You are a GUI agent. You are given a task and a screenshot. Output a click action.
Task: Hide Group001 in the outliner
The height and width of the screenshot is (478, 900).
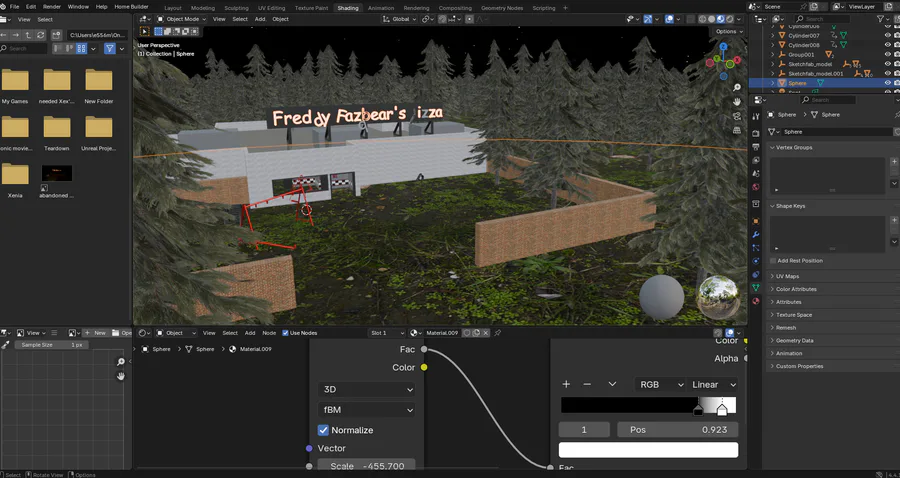click(887, 55)
